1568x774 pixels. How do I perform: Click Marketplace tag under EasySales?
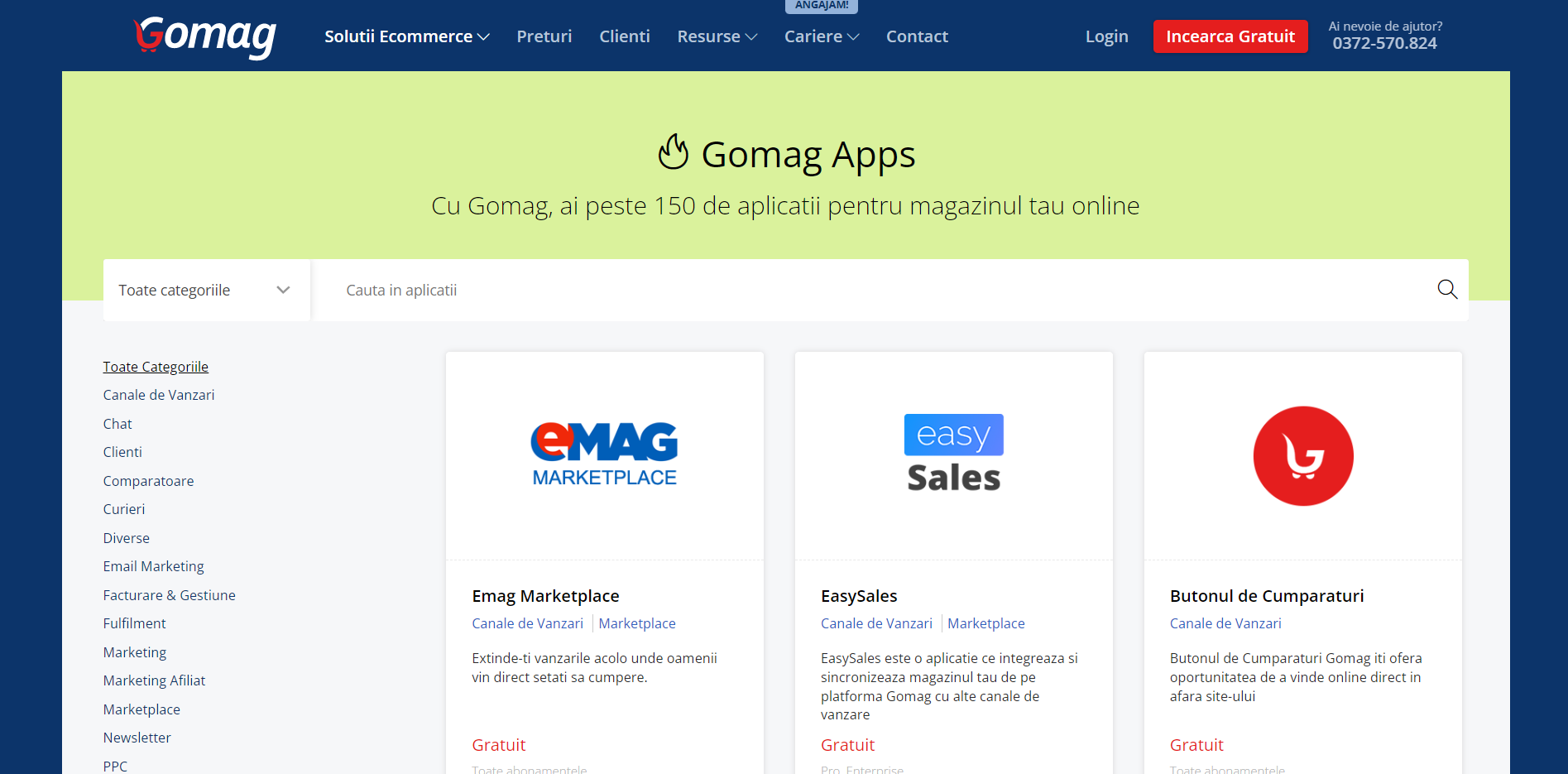pos(986,623)
